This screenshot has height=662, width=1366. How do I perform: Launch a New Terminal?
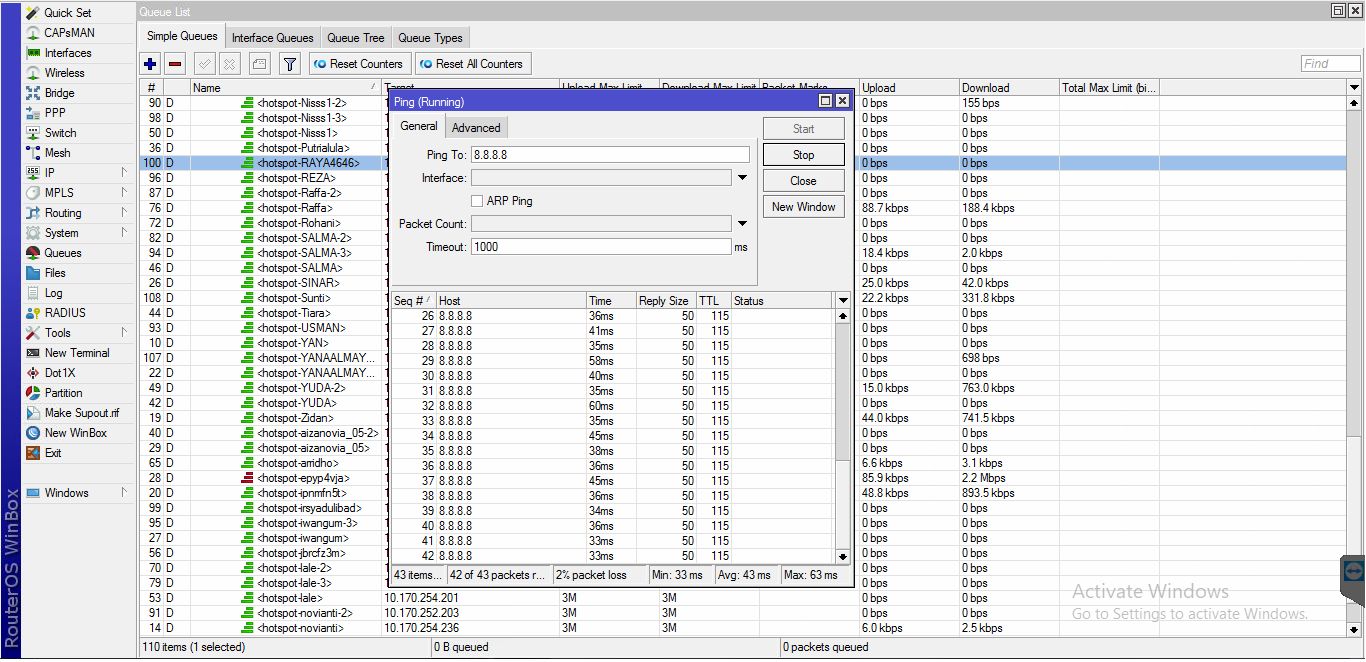coord(77,353)
